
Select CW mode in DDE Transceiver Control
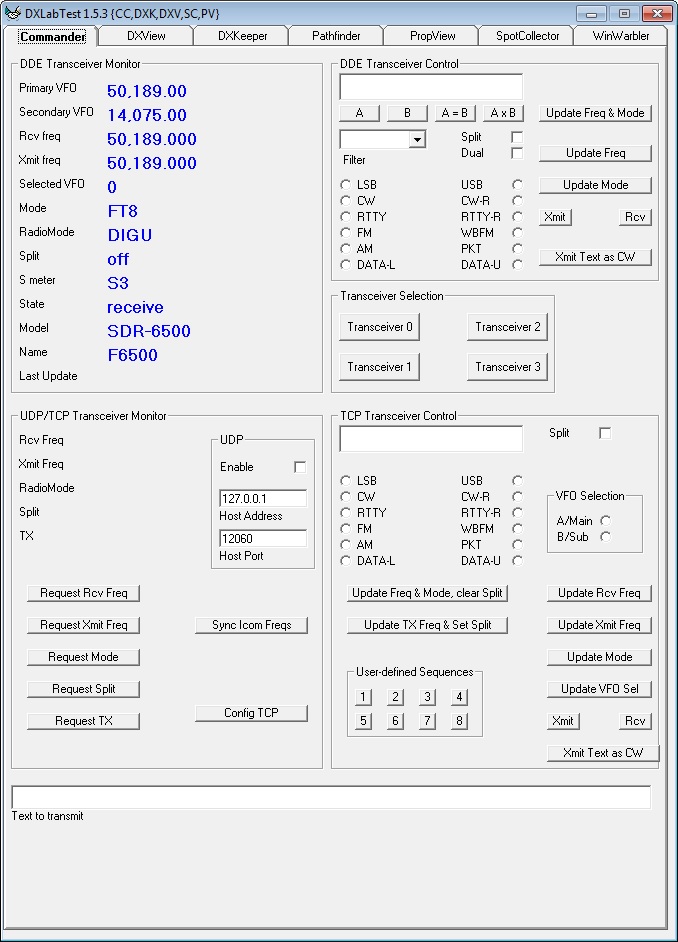(x=345, y=201)
